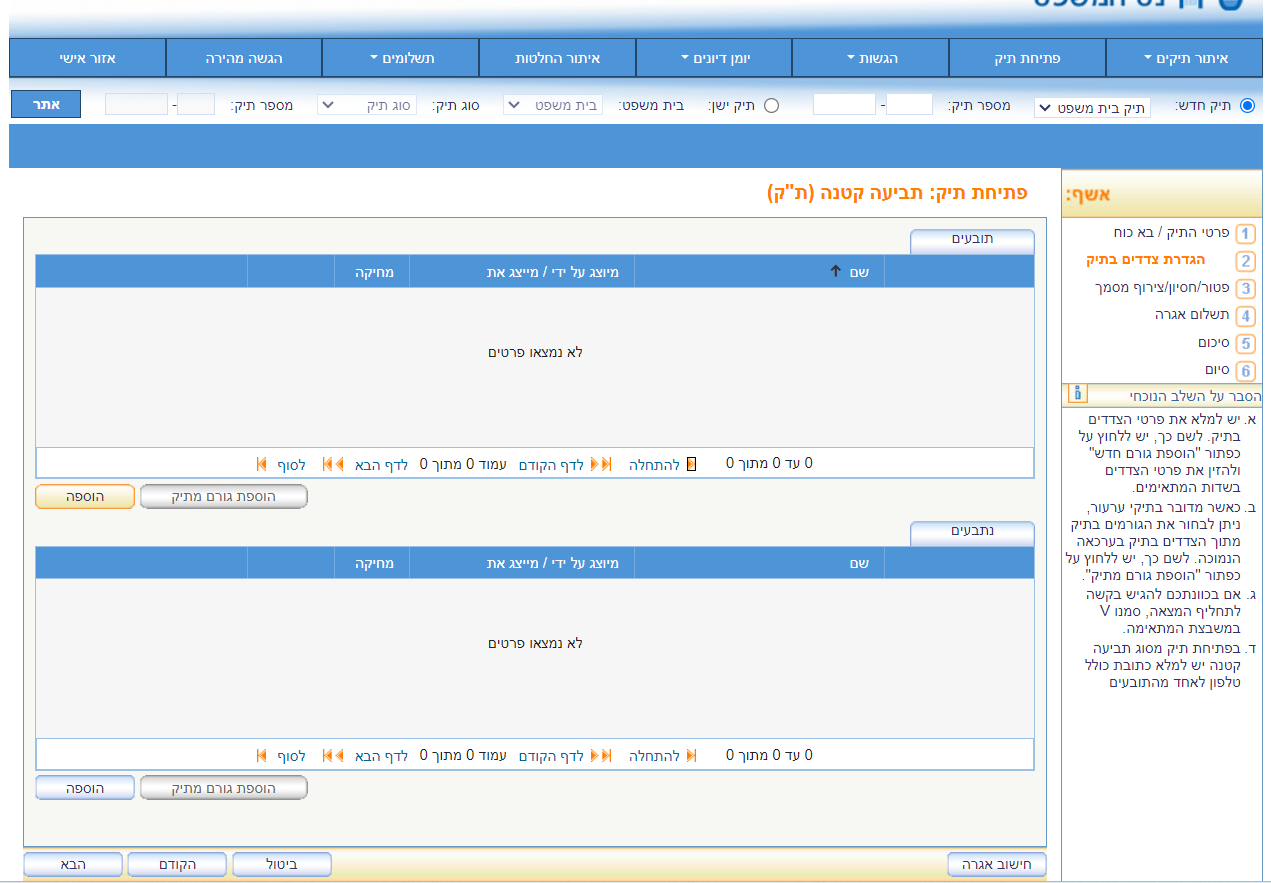Click the הבא button

73,865
